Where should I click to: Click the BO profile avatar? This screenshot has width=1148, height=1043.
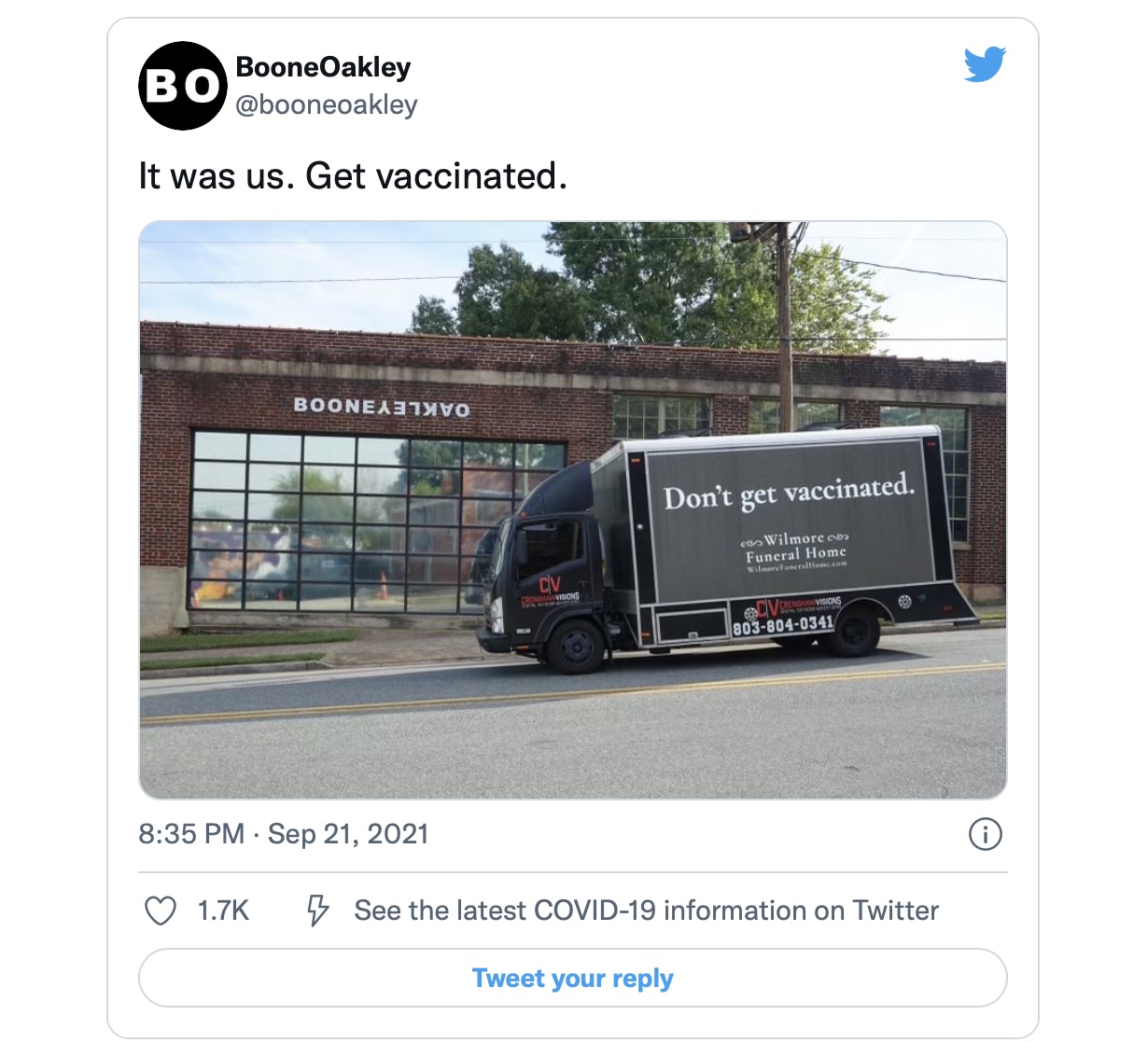[x=183, y=86]
